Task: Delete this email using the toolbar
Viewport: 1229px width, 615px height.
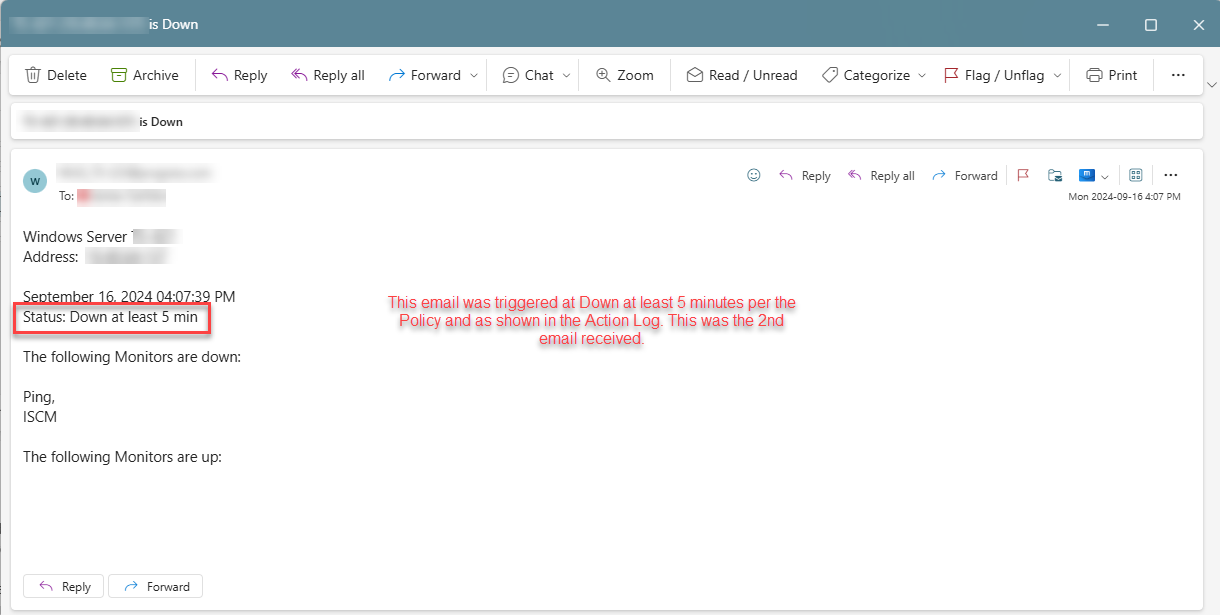Action: pyautogui.click(x=56, y=75)
